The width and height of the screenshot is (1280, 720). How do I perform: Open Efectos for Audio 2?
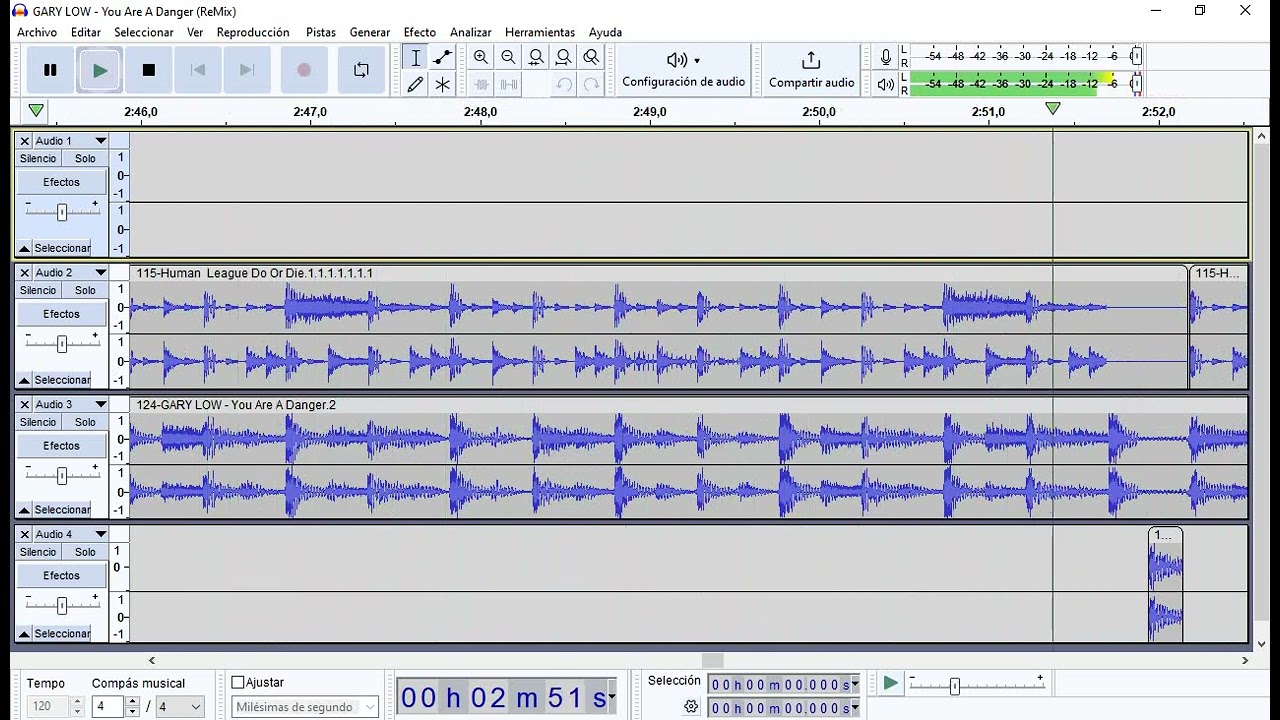coord(61,314)
